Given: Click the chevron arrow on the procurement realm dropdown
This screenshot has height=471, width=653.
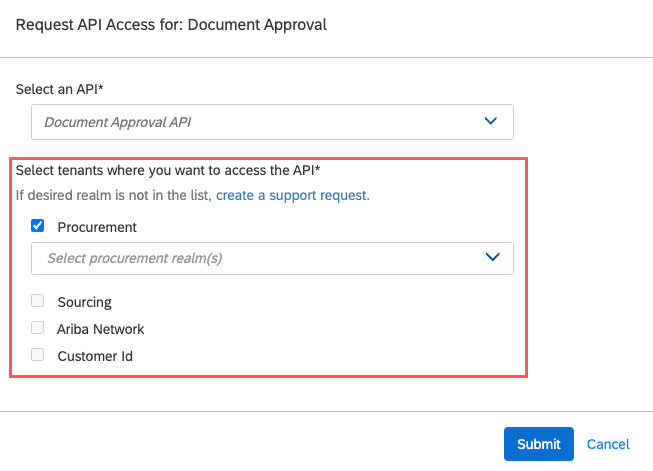Looking at the screenshot, I should point(490,257).
